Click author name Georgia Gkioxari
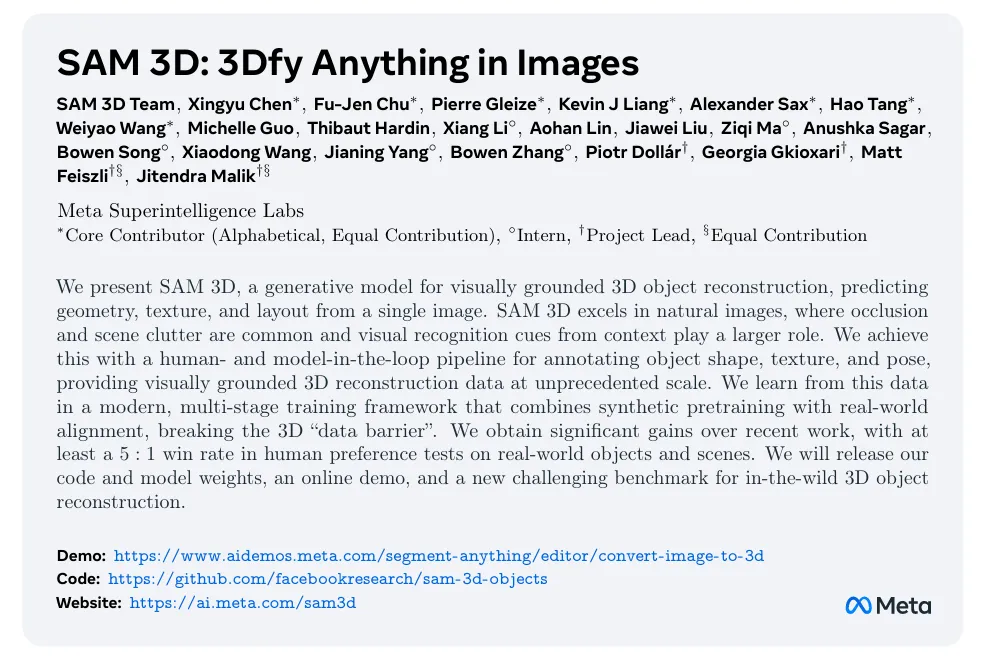The image size is (987, 670). 770,152
